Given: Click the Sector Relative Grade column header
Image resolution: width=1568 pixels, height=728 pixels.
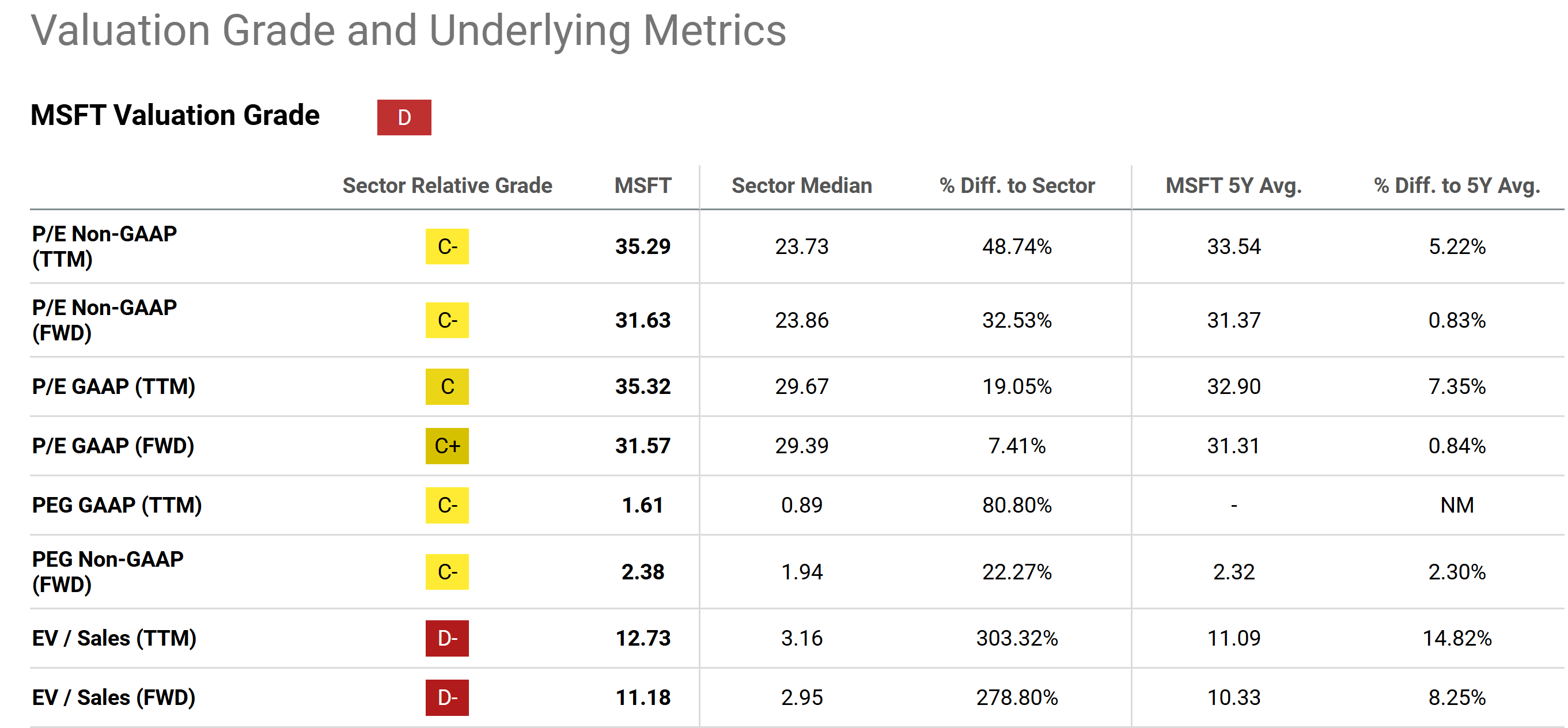Looking at the screenshot, I should point(447,185).
